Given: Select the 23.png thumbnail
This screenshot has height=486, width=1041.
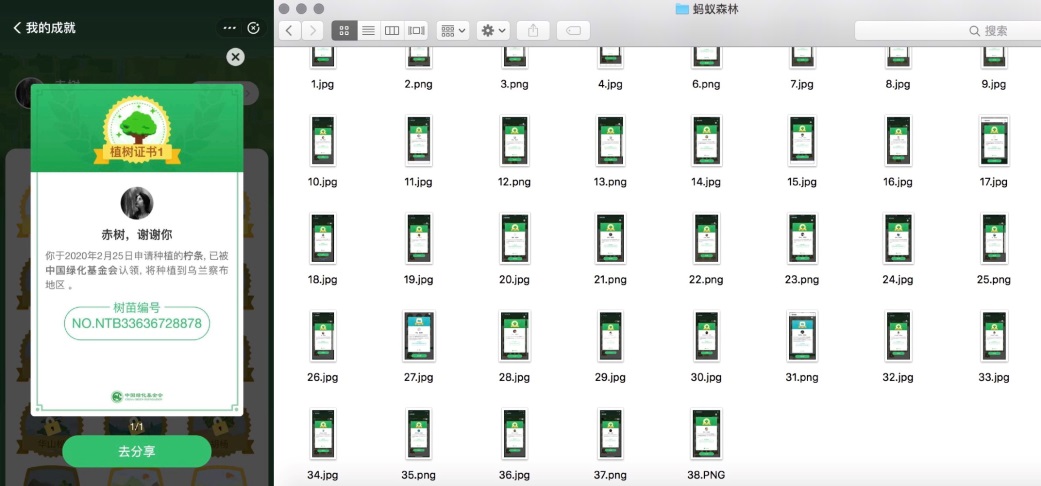Looking at the screenshot, I should 802,238.
